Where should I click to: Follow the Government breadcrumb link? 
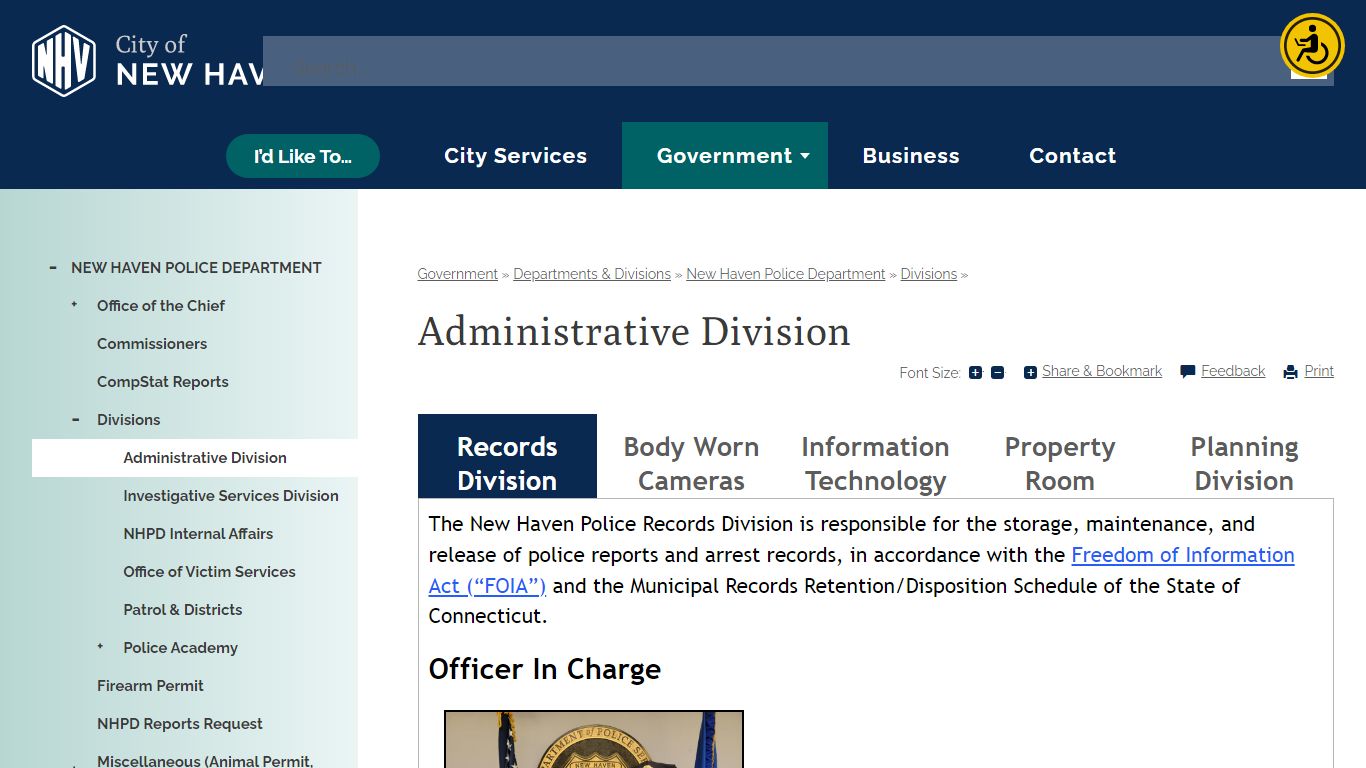(x=458, y=274)
